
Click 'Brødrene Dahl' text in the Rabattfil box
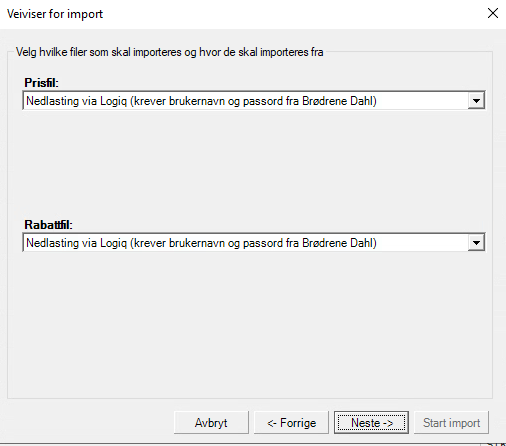(339, 243)
